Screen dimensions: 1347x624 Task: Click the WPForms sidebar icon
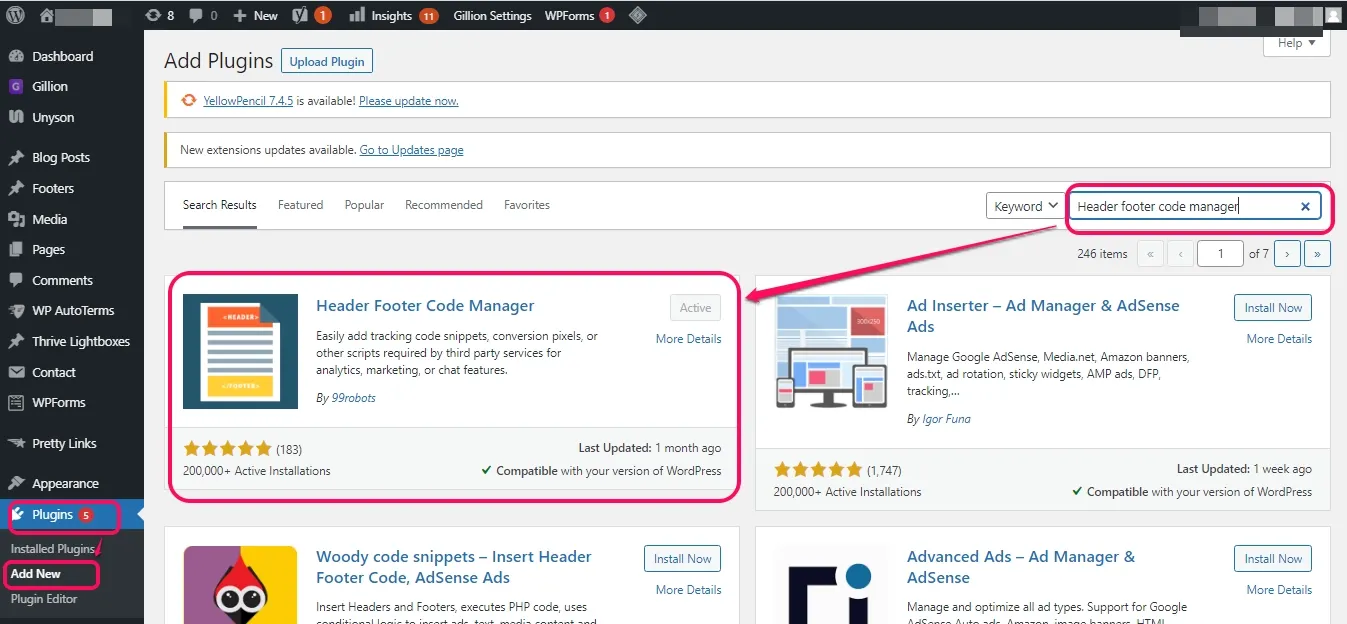[x=16, y=403]
